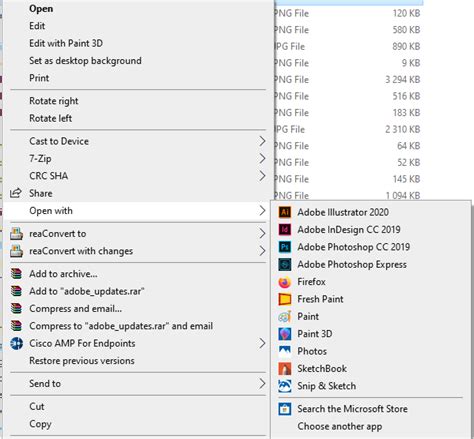Click the Fresh Paint app icon
This screenshot has width=474, height=439.
(285, 299)
